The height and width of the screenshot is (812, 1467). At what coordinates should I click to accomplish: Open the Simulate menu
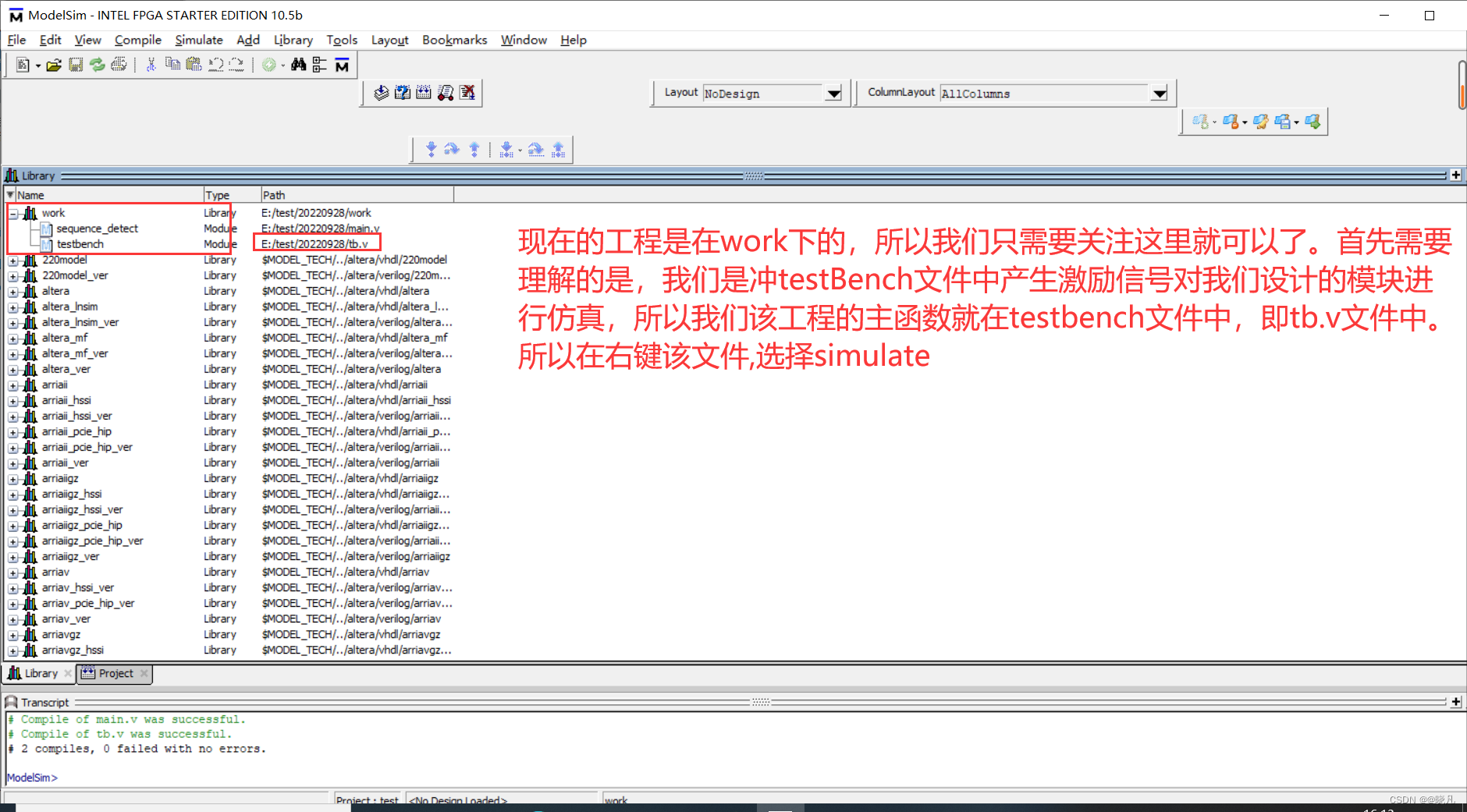199,40
